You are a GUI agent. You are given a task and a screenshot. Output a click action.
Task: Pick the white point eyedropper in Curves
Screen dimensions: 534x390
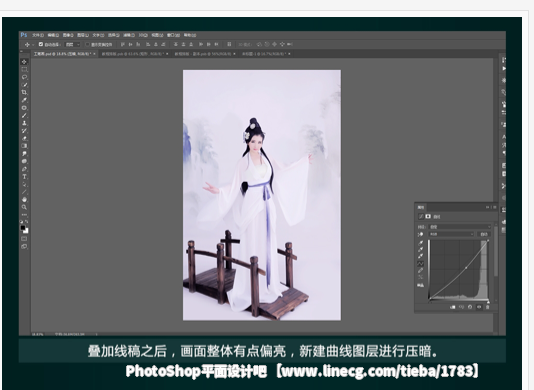pos(421,256)
